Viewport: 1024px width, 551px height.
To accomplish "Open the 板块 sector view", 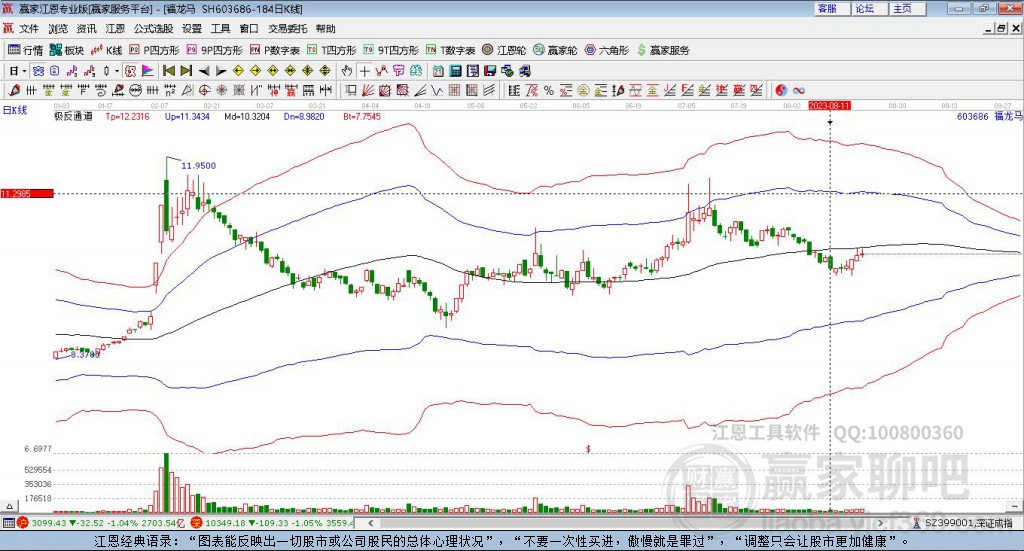I will [67, 50].
